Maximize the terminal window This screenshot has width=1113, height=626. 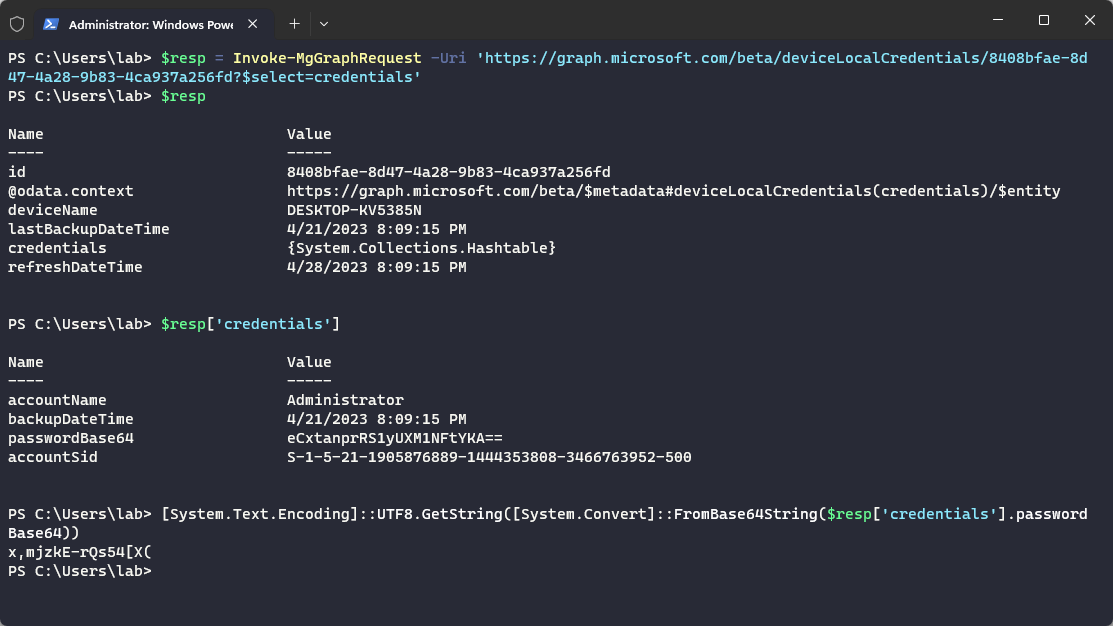tap(1043, 20)
